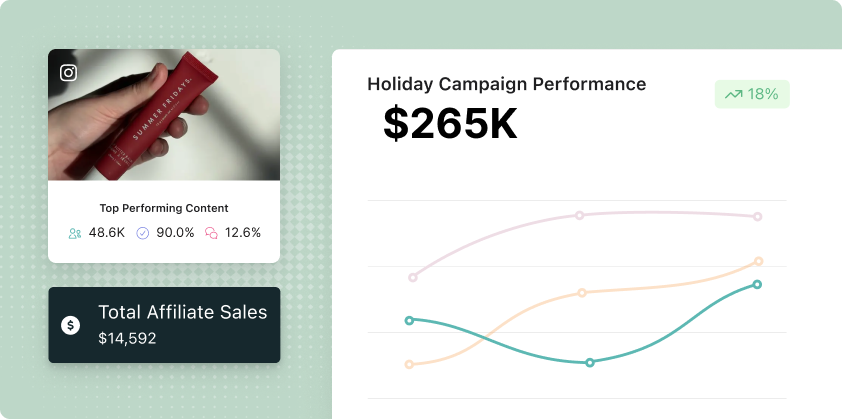Click the pink comments icon beside 12.6%
The width and height of the screenshot is (842, 419).
pyautogui.click(x=211, y=233)
